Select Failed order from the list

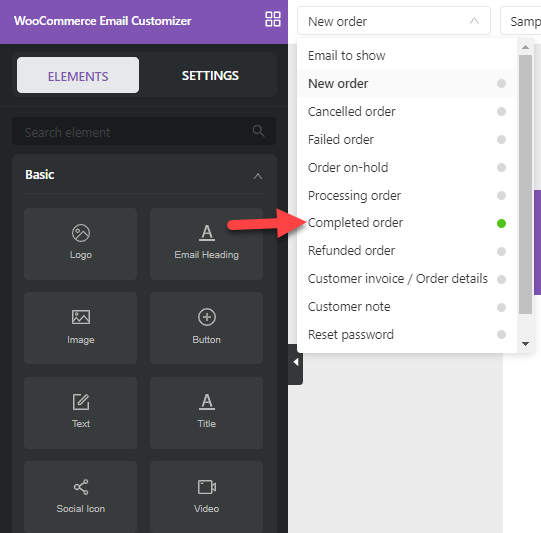click(x=407, y=139)
